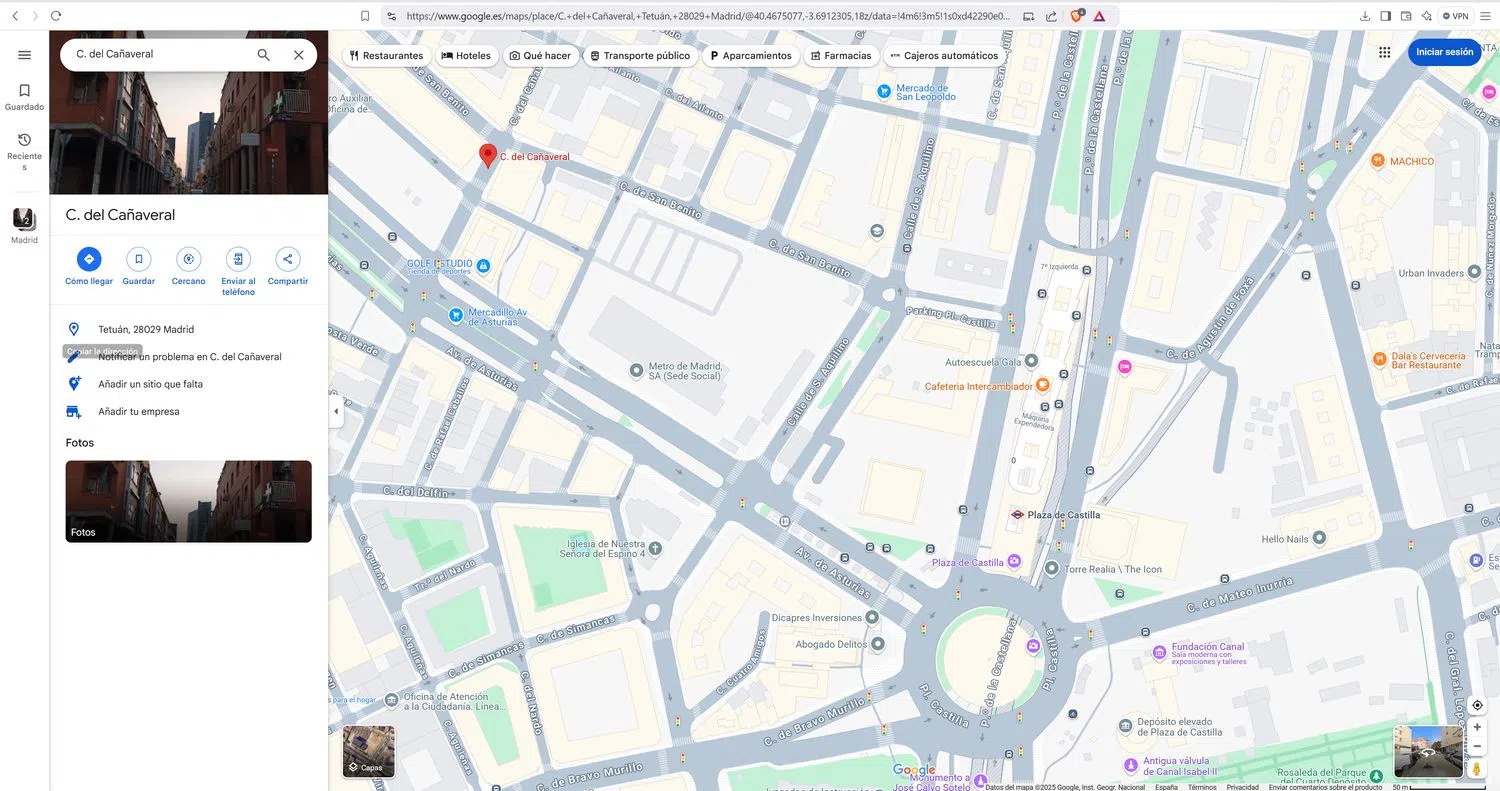The height and width of the screenshot is (791, 1500).
Task: Click the Privacidad link in footer
Action: (1243, 787)
